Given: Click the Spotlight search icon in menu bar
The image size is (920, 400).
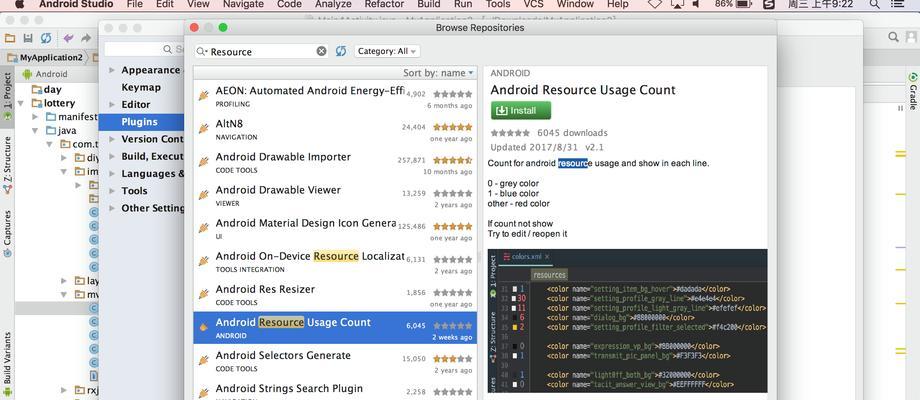Looking at the screenshot, I should point(875,4).
